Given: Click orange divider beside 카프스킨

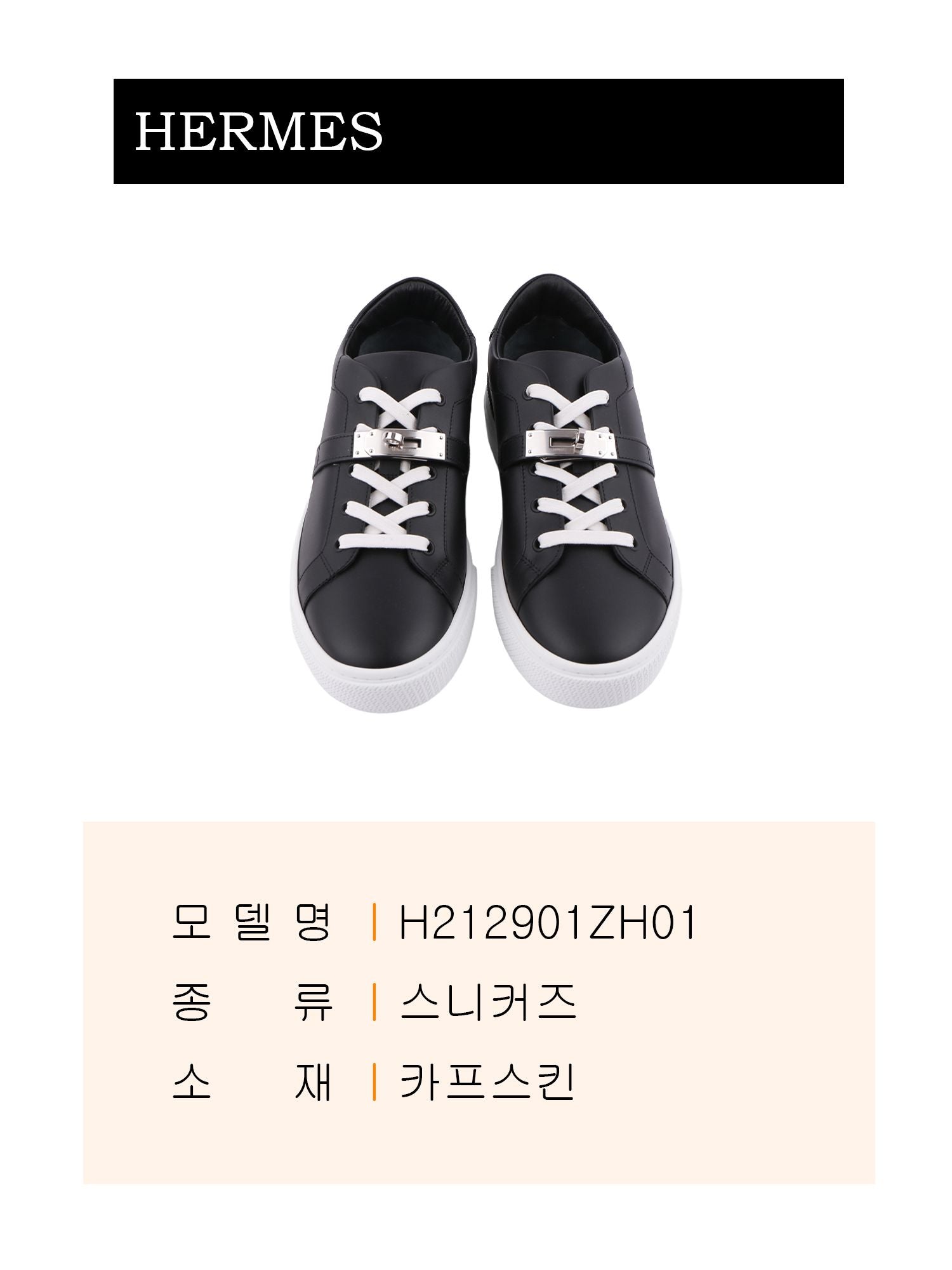Looking at the screenshot, I should coord(375,1081).
